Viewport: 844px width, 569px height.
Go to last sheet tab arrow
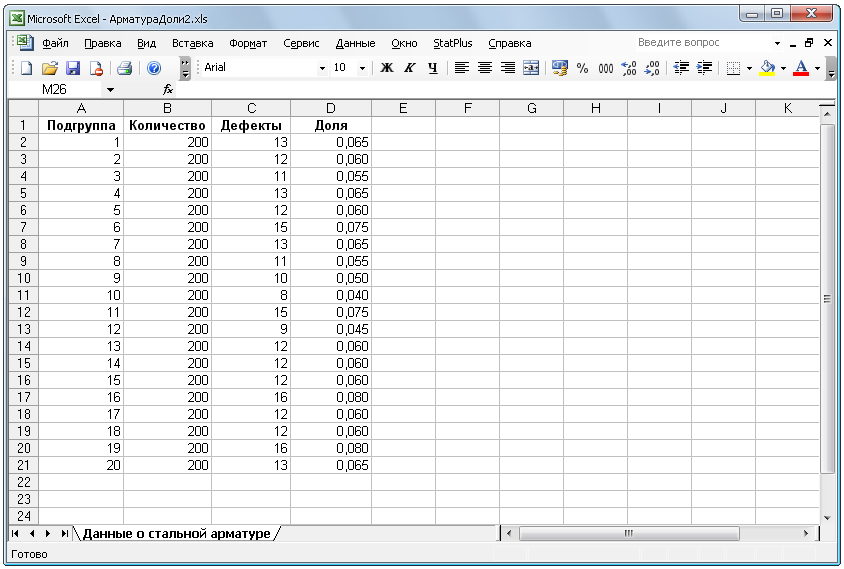64,533
